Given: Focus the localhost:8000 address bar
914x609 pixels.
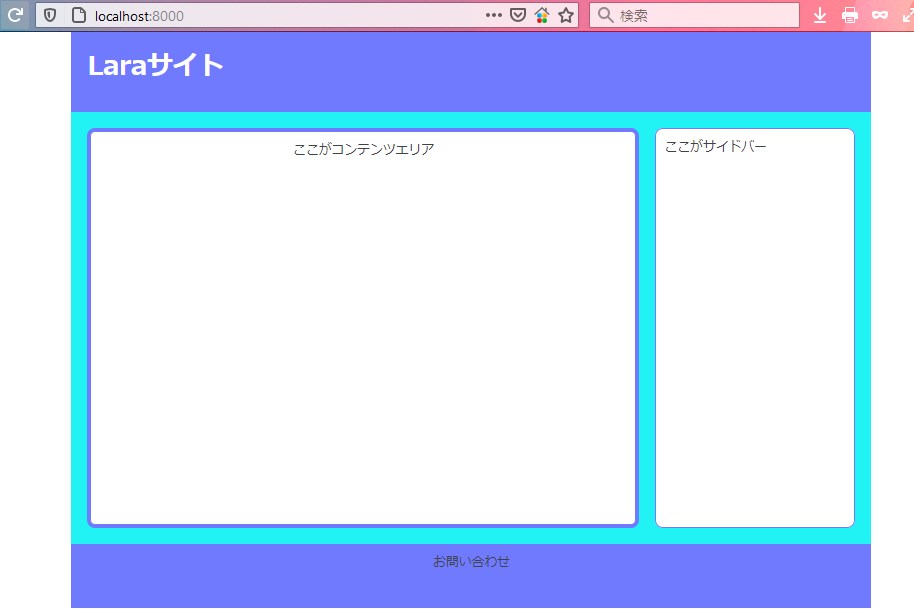Looking at the screenshot, I should click(x=280, y=15).
